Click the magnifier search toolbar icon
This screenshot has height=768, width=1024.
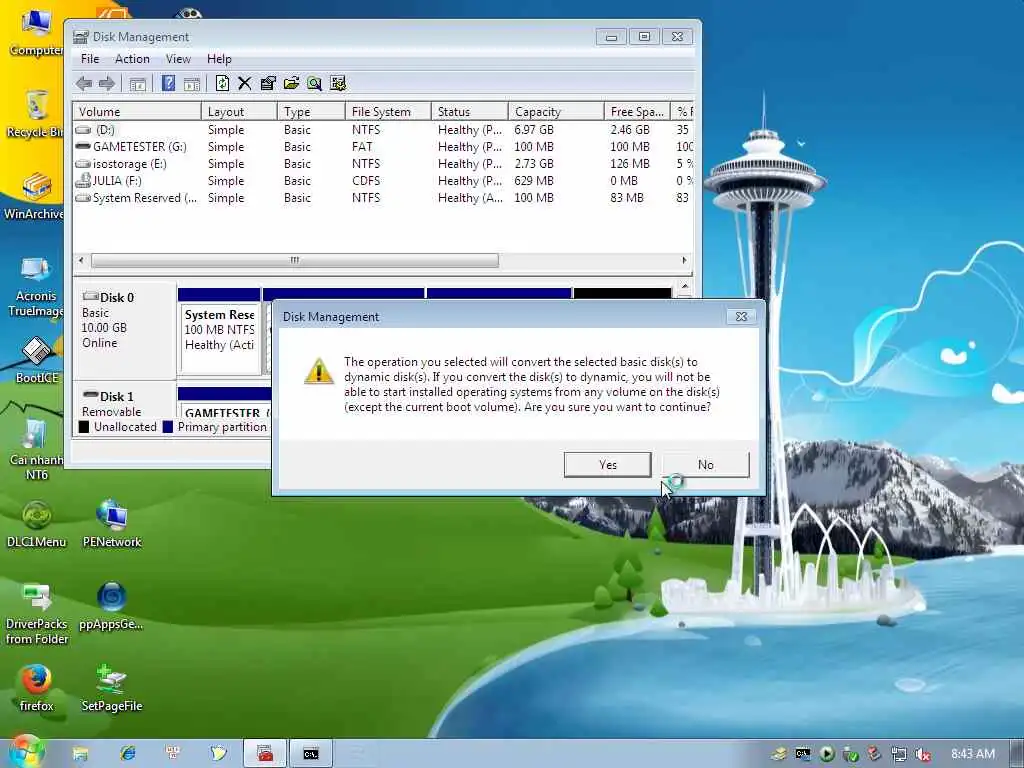click(x=314, y=83)
